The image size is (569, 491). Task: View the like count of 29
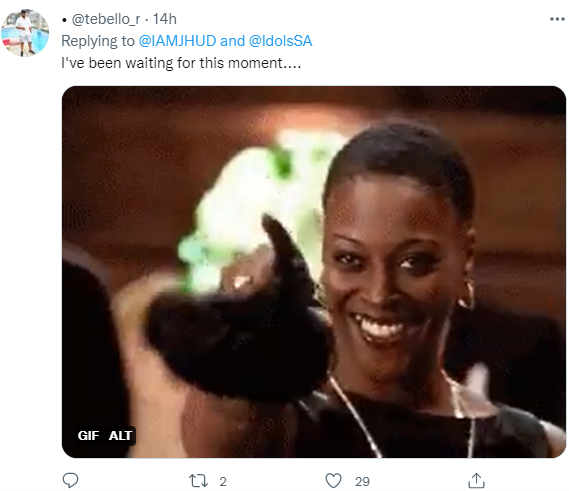(x=362, y=482)
